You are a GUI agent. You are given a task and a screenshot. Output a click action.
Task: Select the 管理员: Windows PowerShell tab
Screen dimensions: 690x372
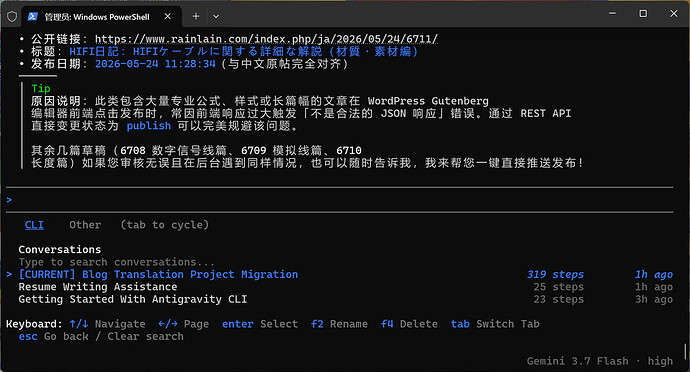click(101, 17)
